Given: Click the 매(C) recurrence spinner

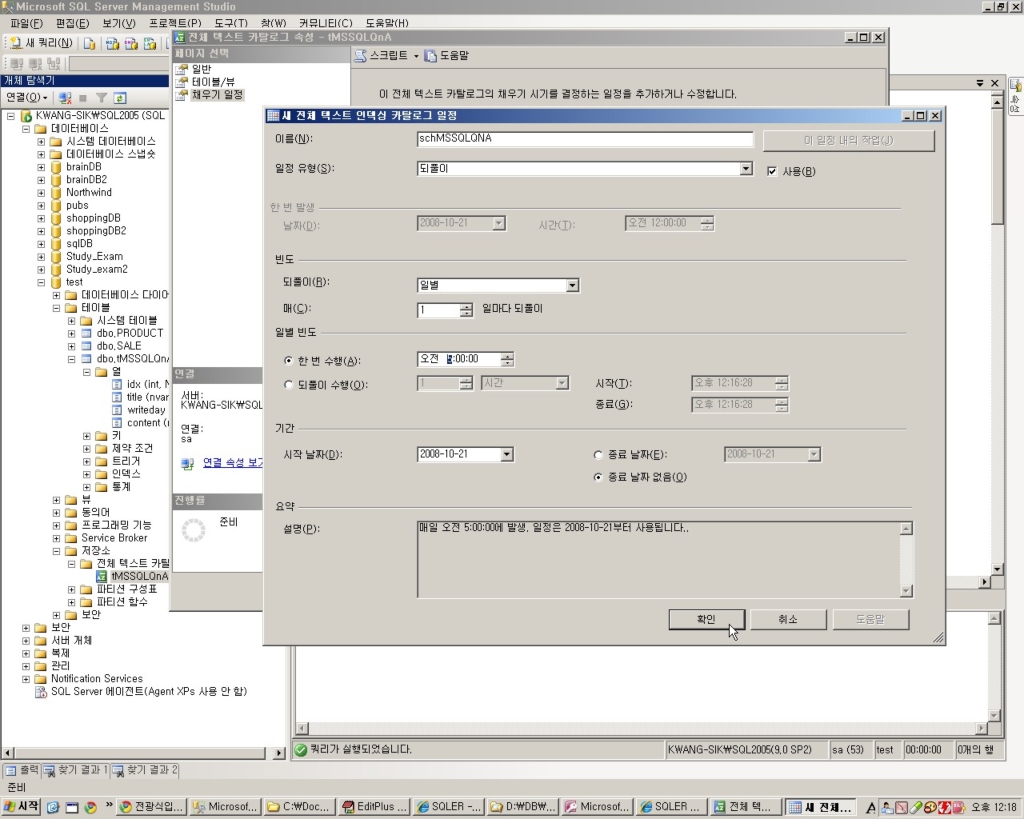Looking at the screenshot, I should click(x=466, y=310).
